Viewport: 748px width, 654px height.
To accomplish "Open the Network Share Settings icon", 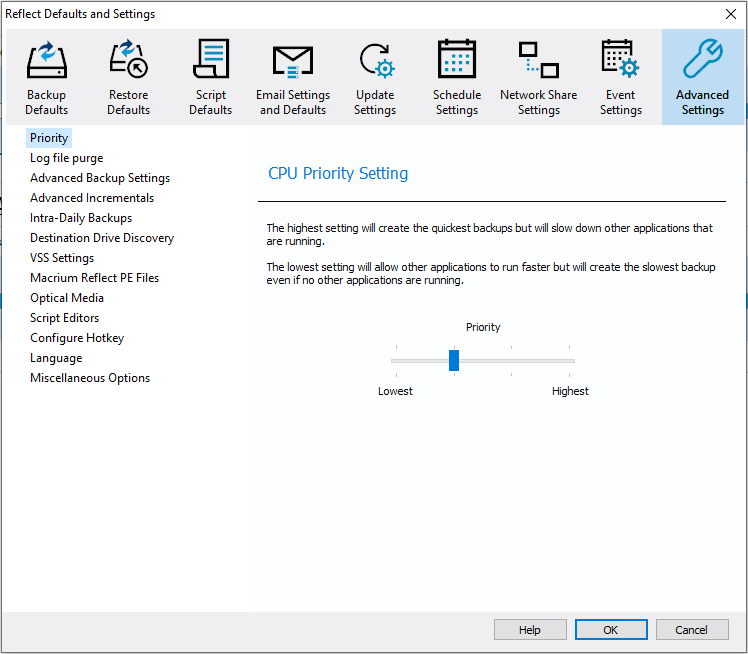I will 539,60.
